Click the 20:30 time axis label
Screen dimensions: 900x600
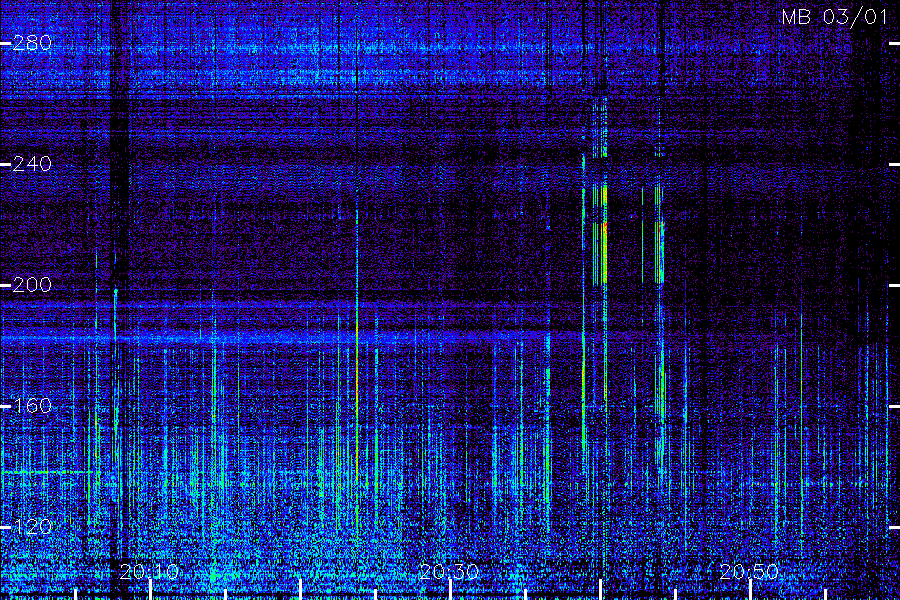(x=449, y=572)
